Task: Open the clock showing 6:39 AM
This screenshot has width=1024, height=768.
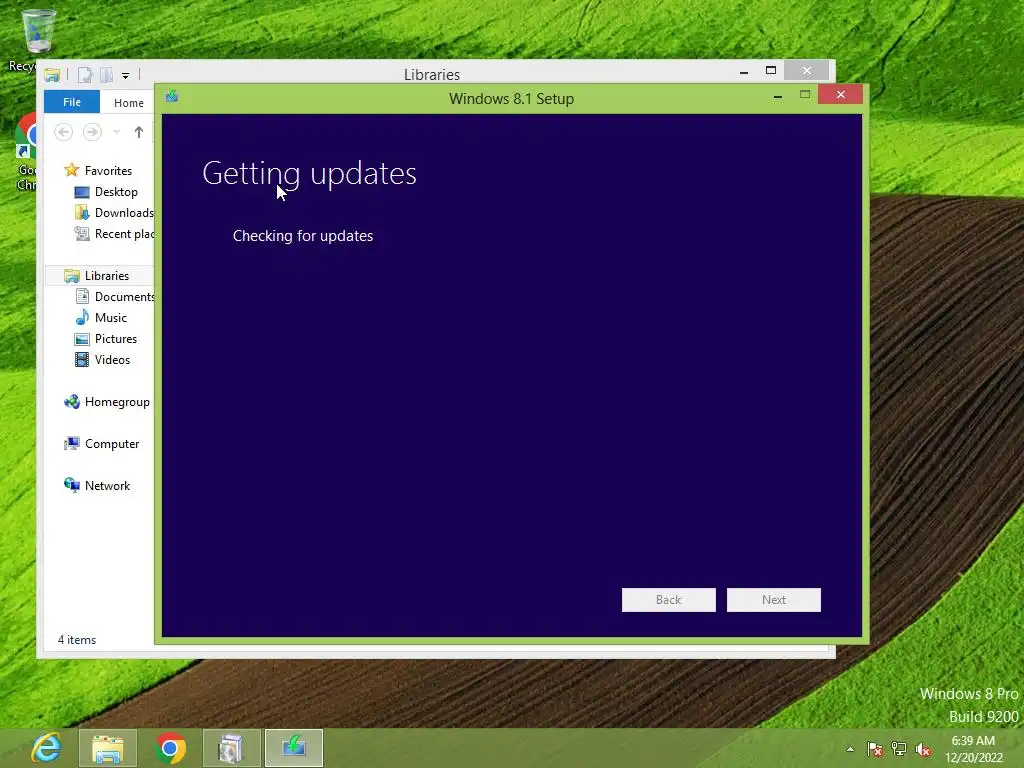Action: click(973, 749)
